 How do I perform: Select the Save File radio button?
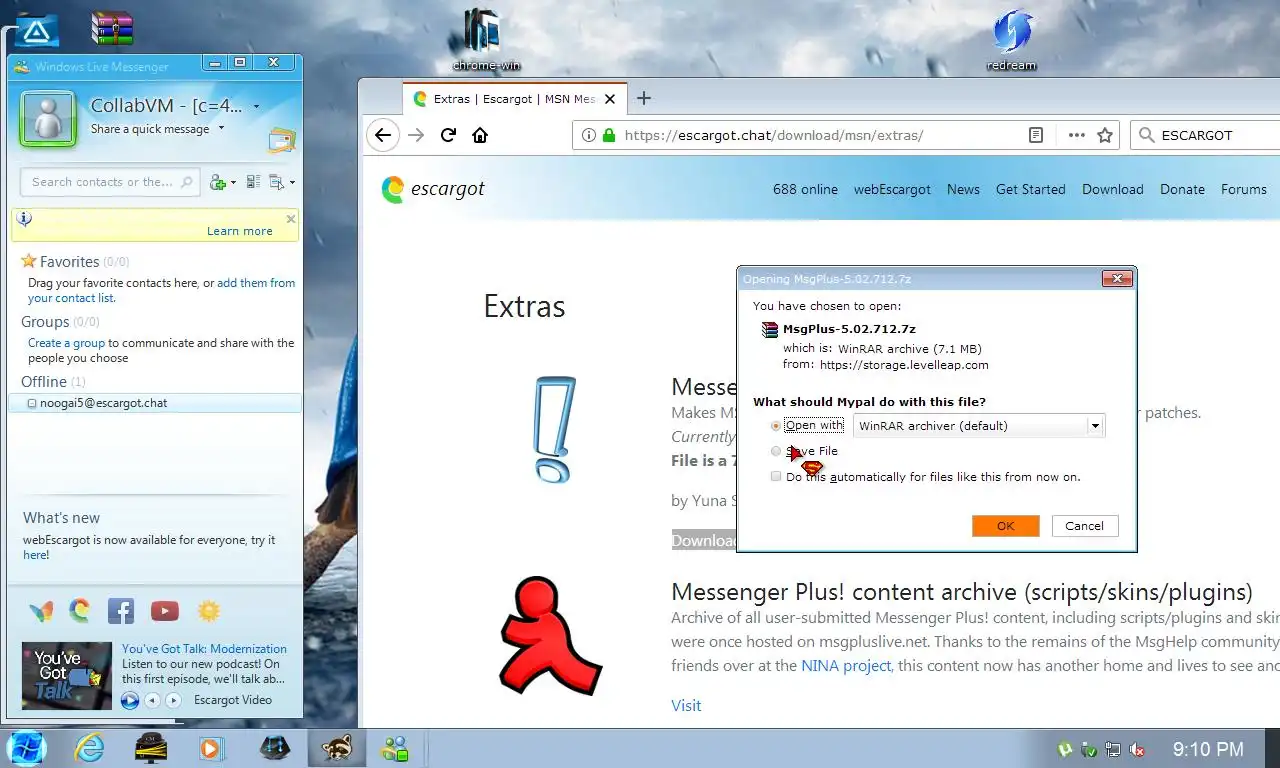pyautogui.click(x=776, y=451)
